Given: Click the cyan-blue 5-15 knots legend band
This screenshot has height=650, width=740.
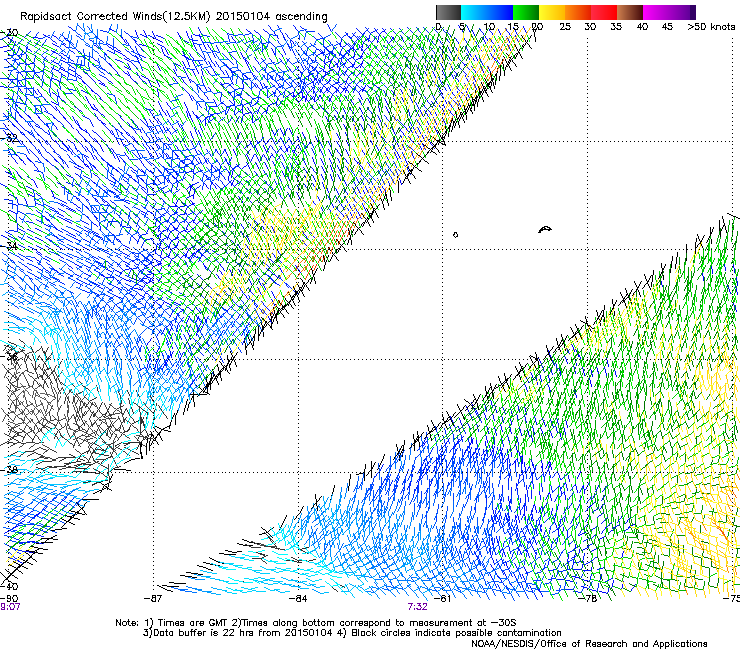Looking at the screenshot, I should [x=487, y=12].
